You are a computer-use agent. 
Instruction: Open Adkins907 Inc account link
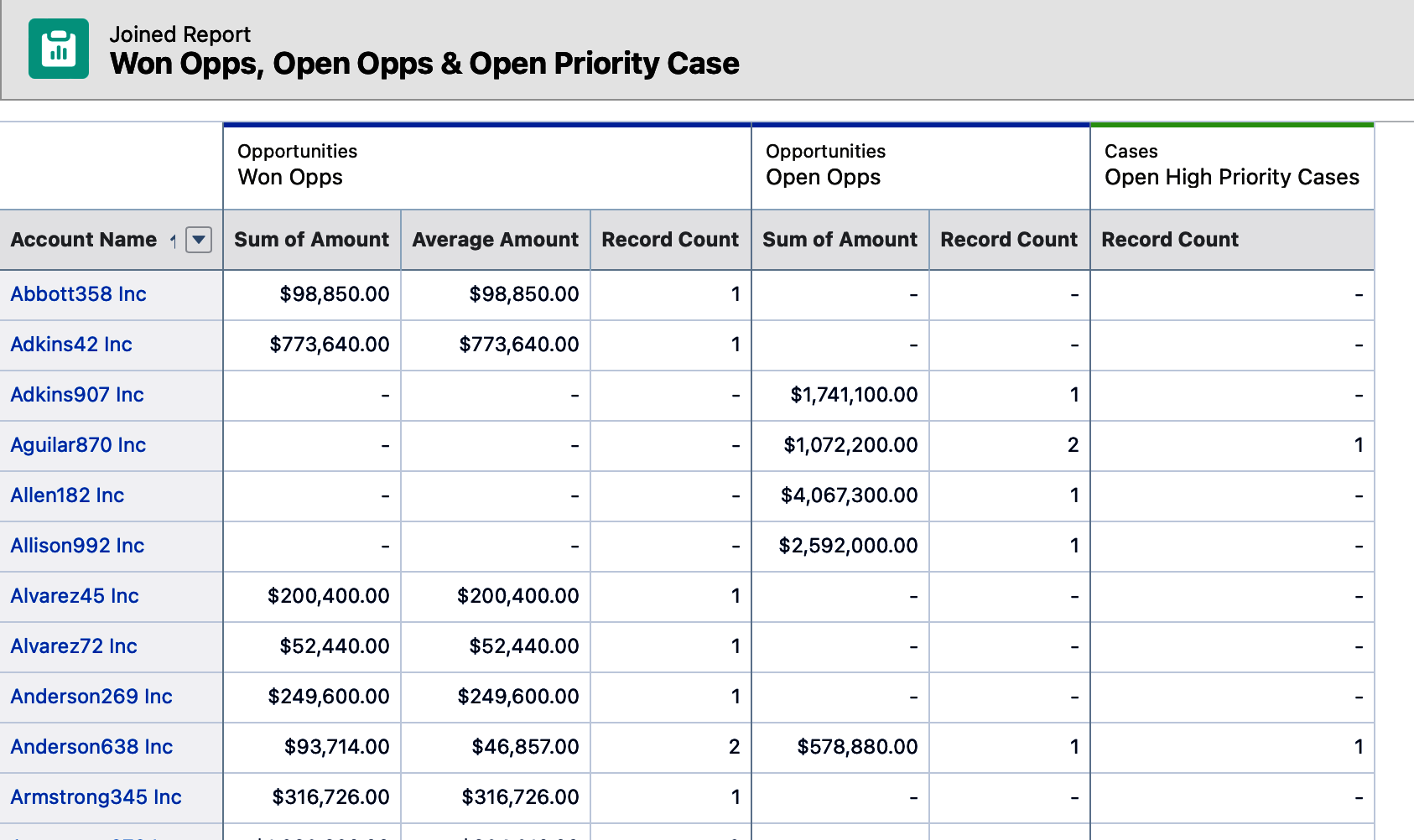click(77, 395)
